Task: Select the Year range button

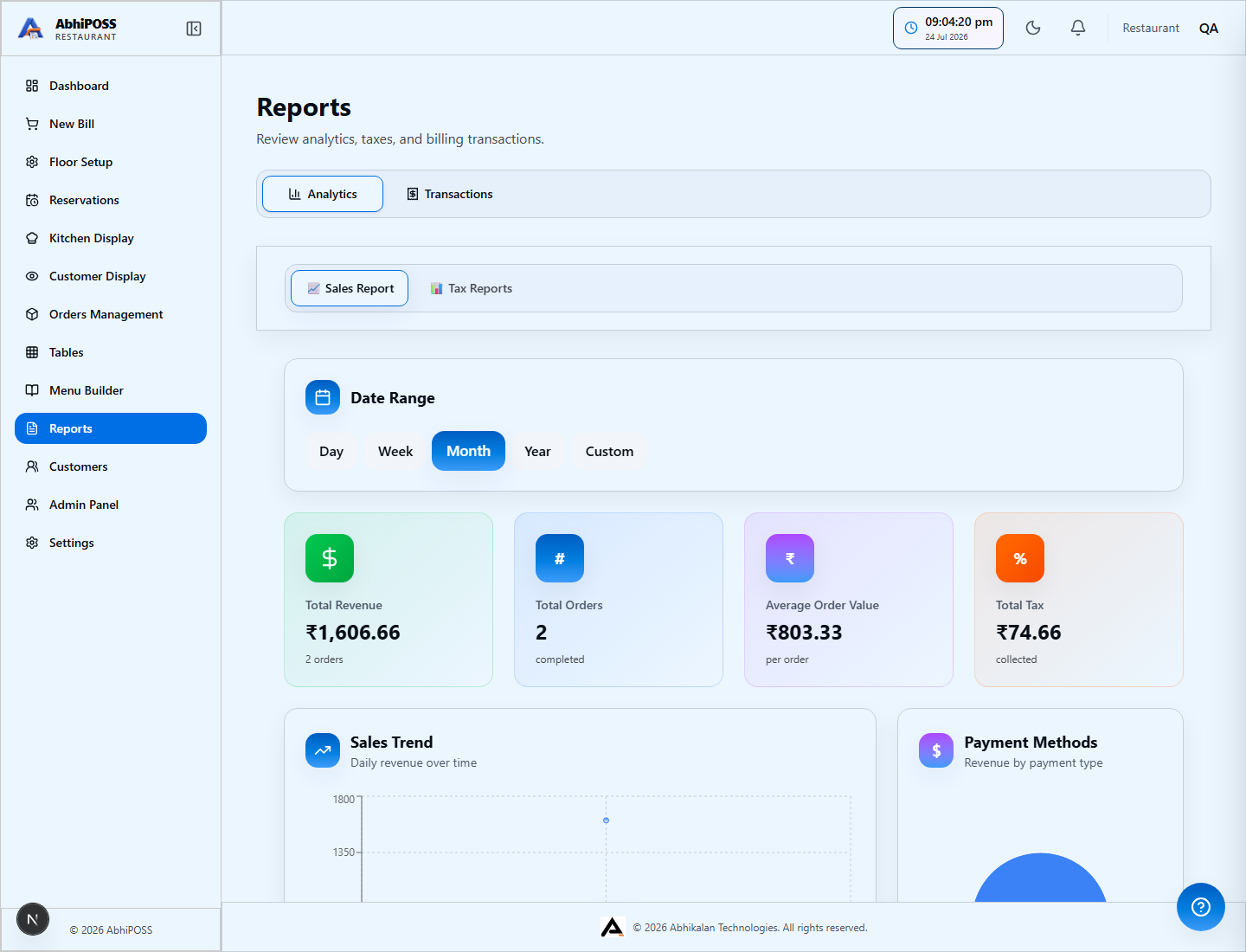Action: tap(537, 451)
